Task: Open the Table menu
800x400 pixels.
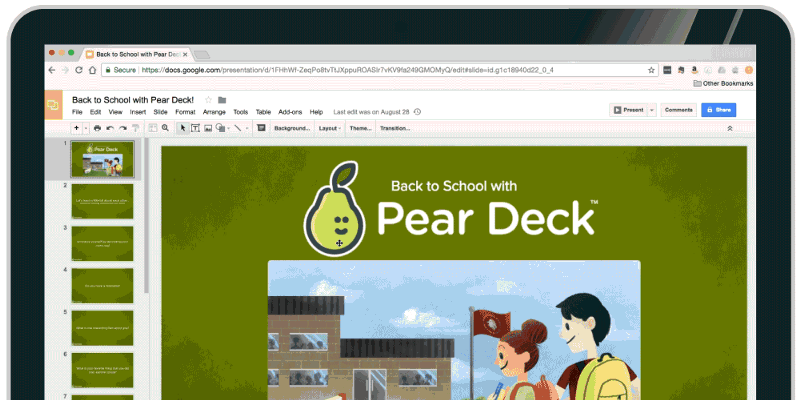Action: [263, 112]
